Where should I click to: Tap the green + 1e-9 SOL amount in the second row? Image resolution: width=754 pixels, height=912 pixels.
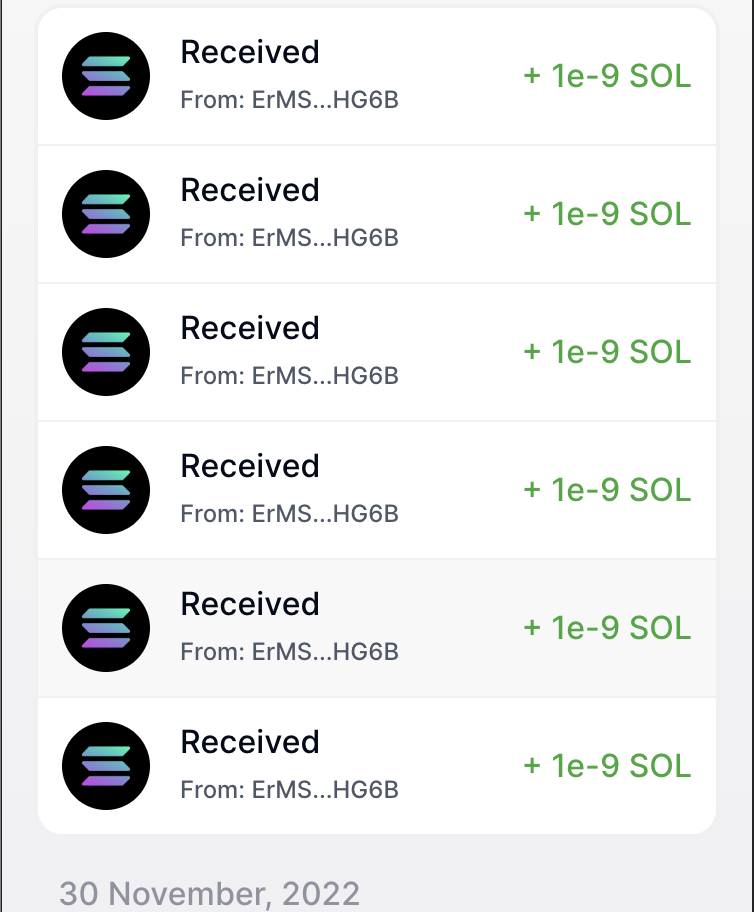coord(606,213)
